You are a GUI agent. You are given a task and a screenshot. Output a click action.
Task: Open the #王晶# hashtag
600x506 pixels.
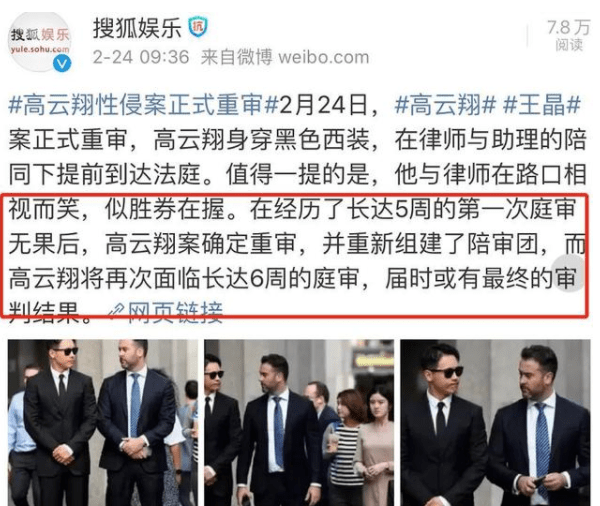pos(542,105)
